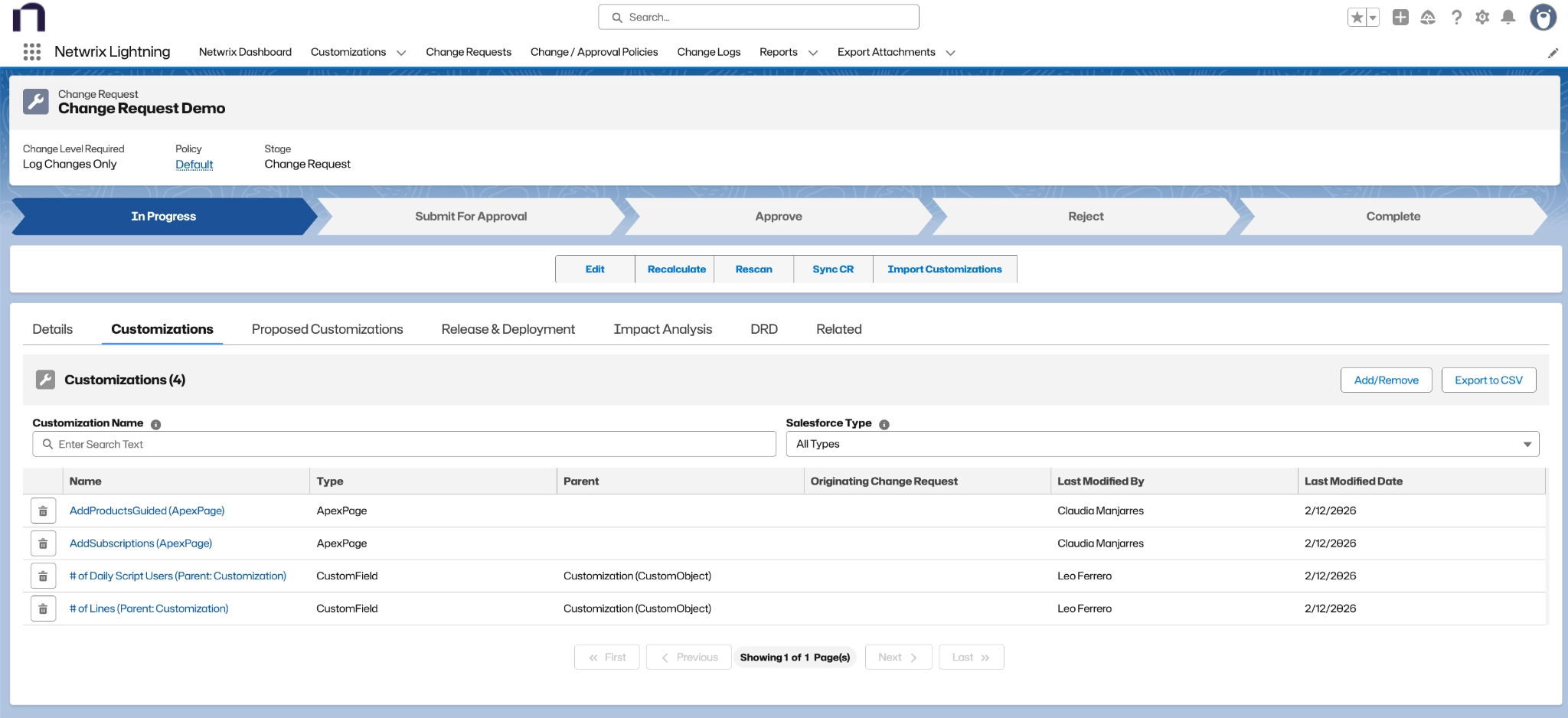
Task: Click the info icon next to Salesforce Type
Action: 884,423
